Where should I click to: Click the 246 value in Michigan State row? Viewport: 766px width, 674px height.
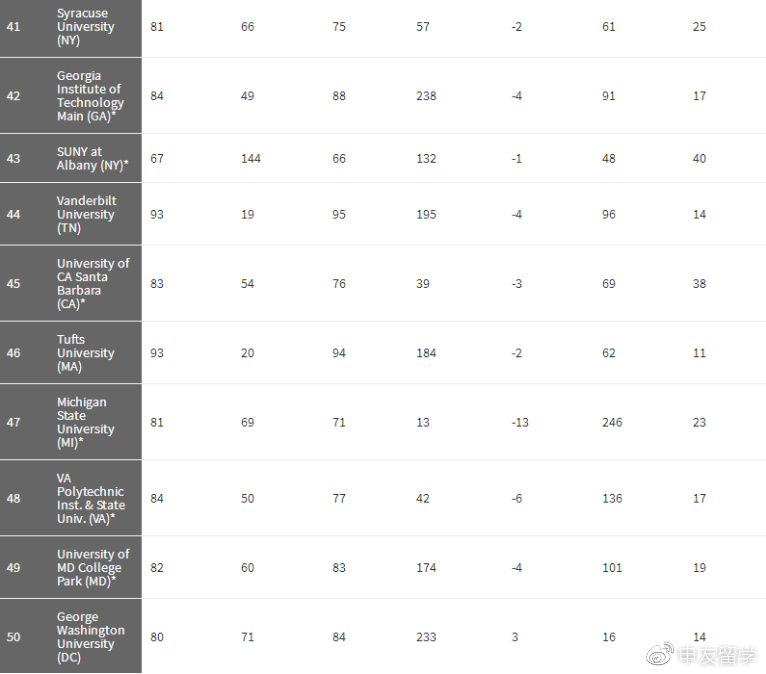pyautogui.click(x=612, y=422)
